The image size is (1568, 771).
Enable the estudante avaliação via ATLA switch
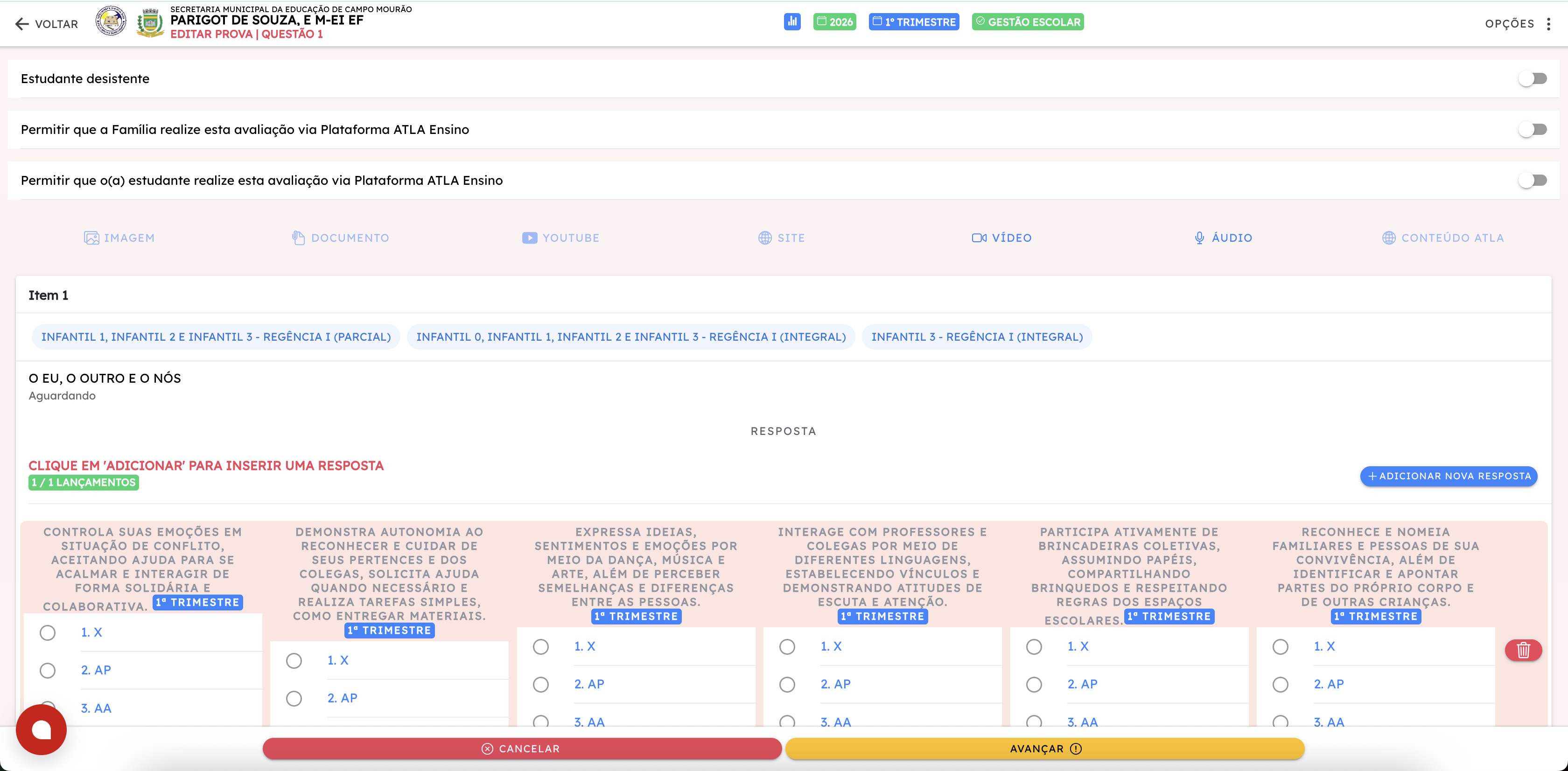point(1533,180)
